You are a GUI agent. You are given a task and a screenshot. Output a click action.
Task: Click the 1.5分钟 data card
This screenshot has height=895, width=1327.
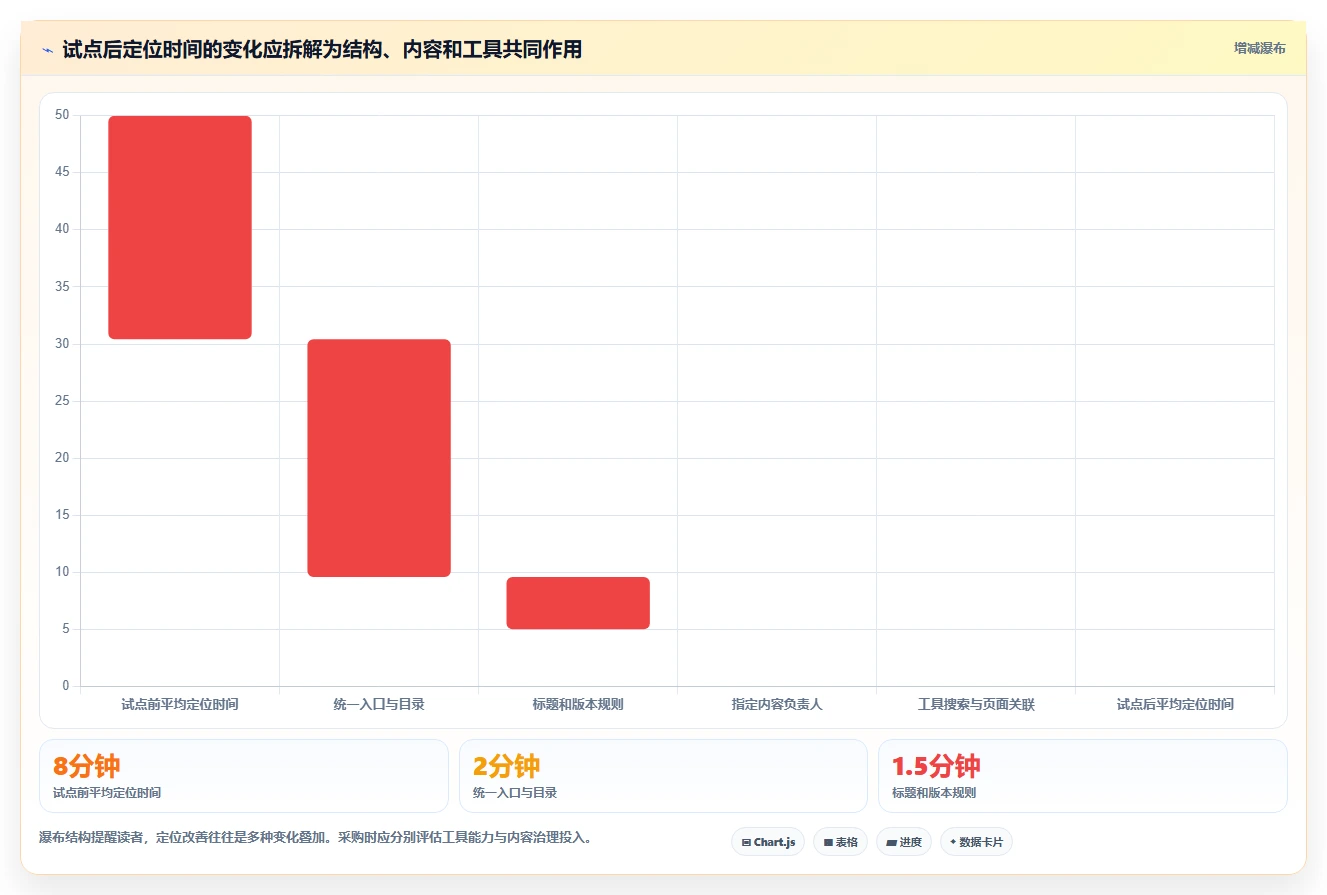click(1083, 776)
